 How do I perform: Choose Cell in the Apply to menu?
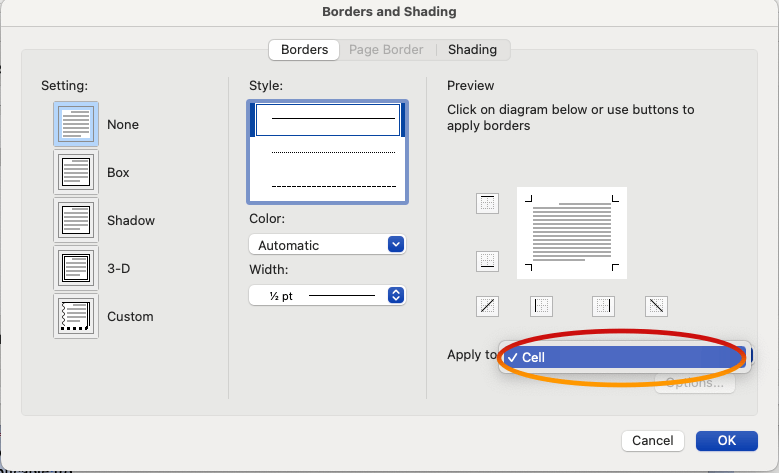tap(624, 357)
